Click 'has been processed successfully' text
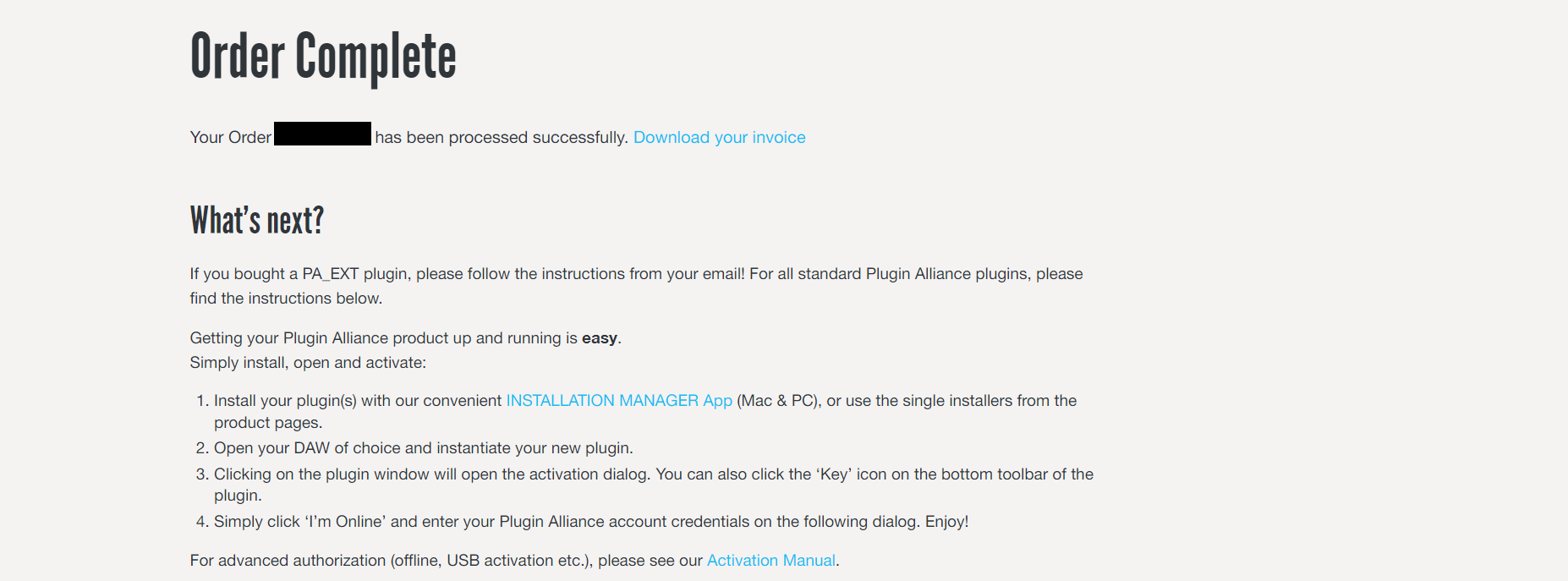Screen dimensions: 1568x581 click(501, 137)
